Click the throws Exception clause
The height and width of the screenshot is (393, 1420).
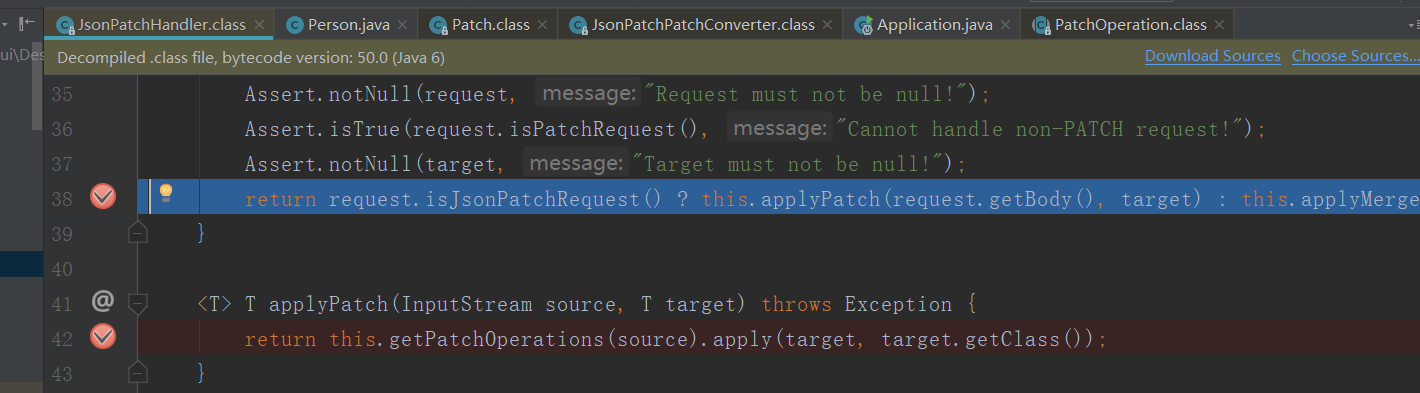point(856,304)
